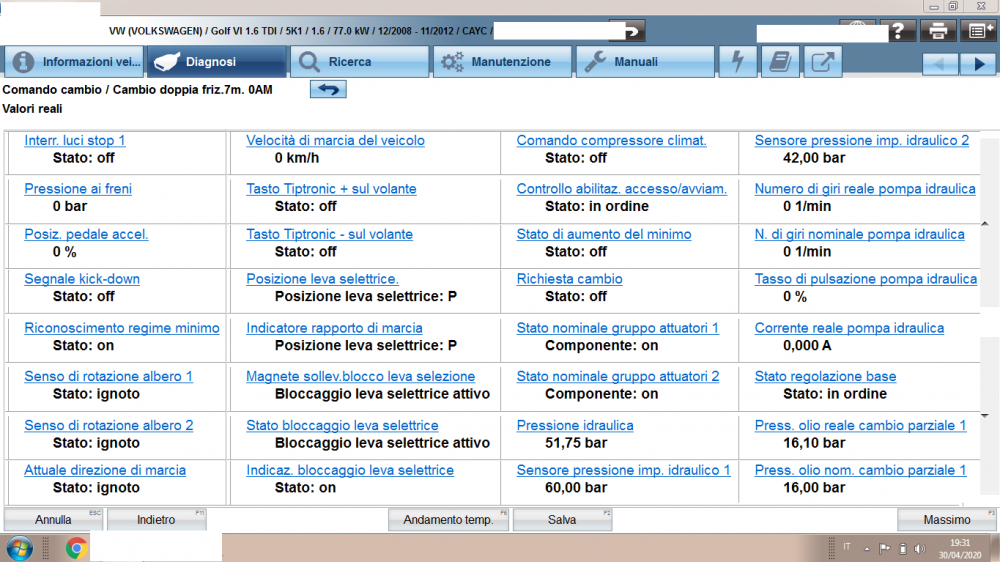Click the Salva button
Viewport: 1000px width, 562px height.
(x=561, y=520)
